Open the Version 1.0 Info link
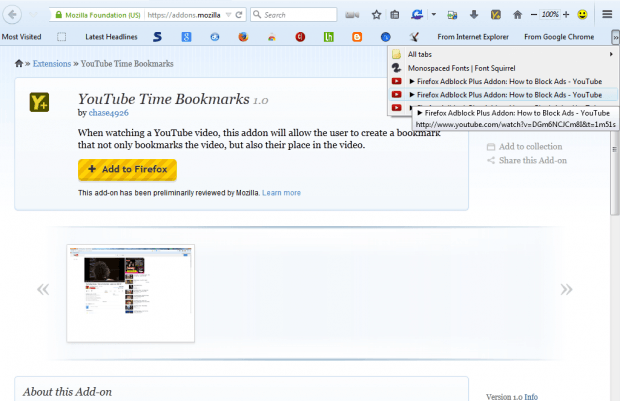This screenshot has height=401, width=620. 531,396
